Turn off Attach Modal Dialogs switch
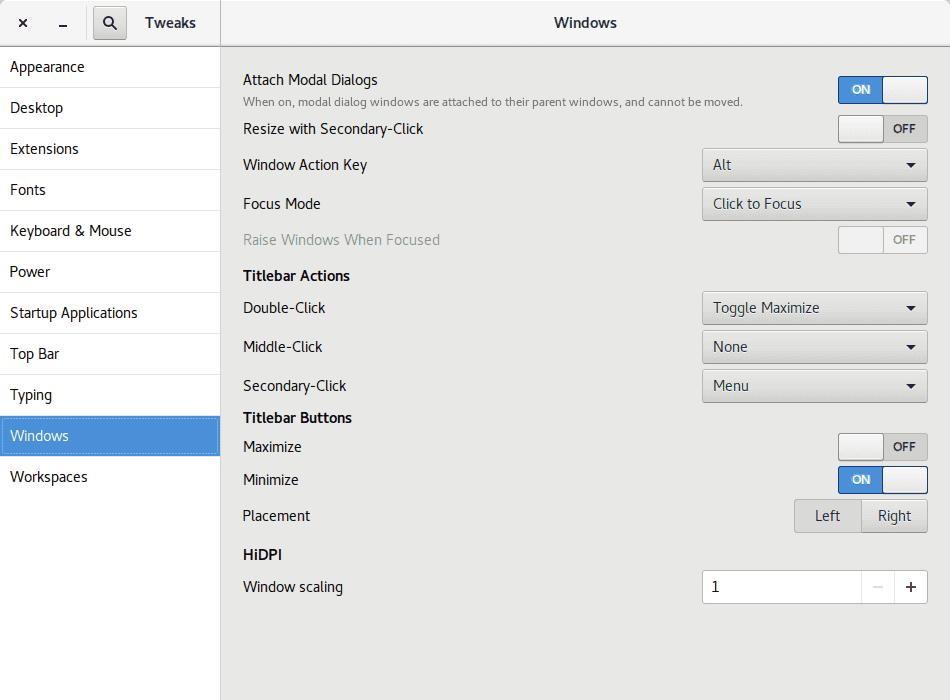 pyautogui.click(x=882, y=90)
